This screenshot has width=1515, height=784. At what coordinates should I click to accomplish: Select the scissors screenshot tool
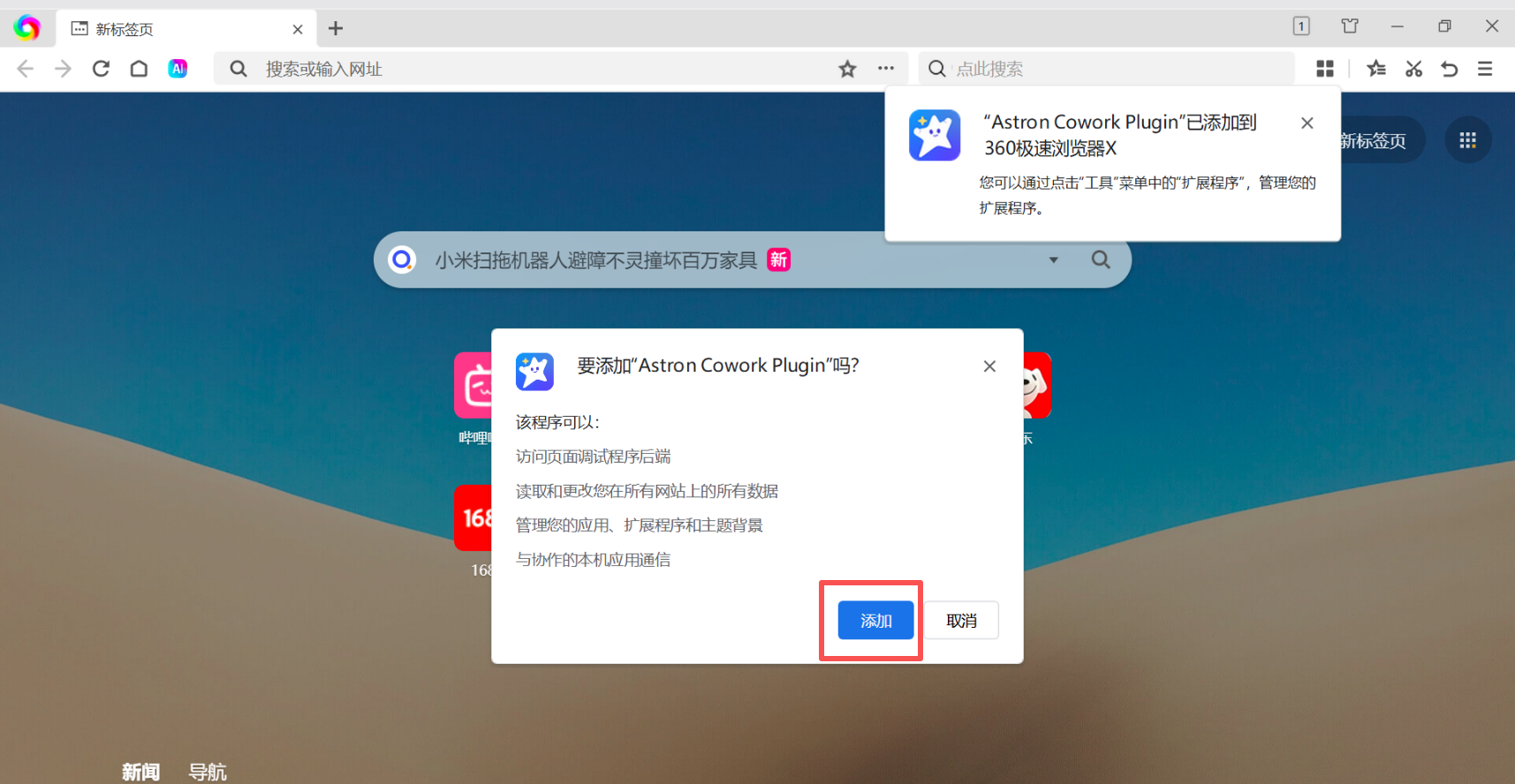1413,69
